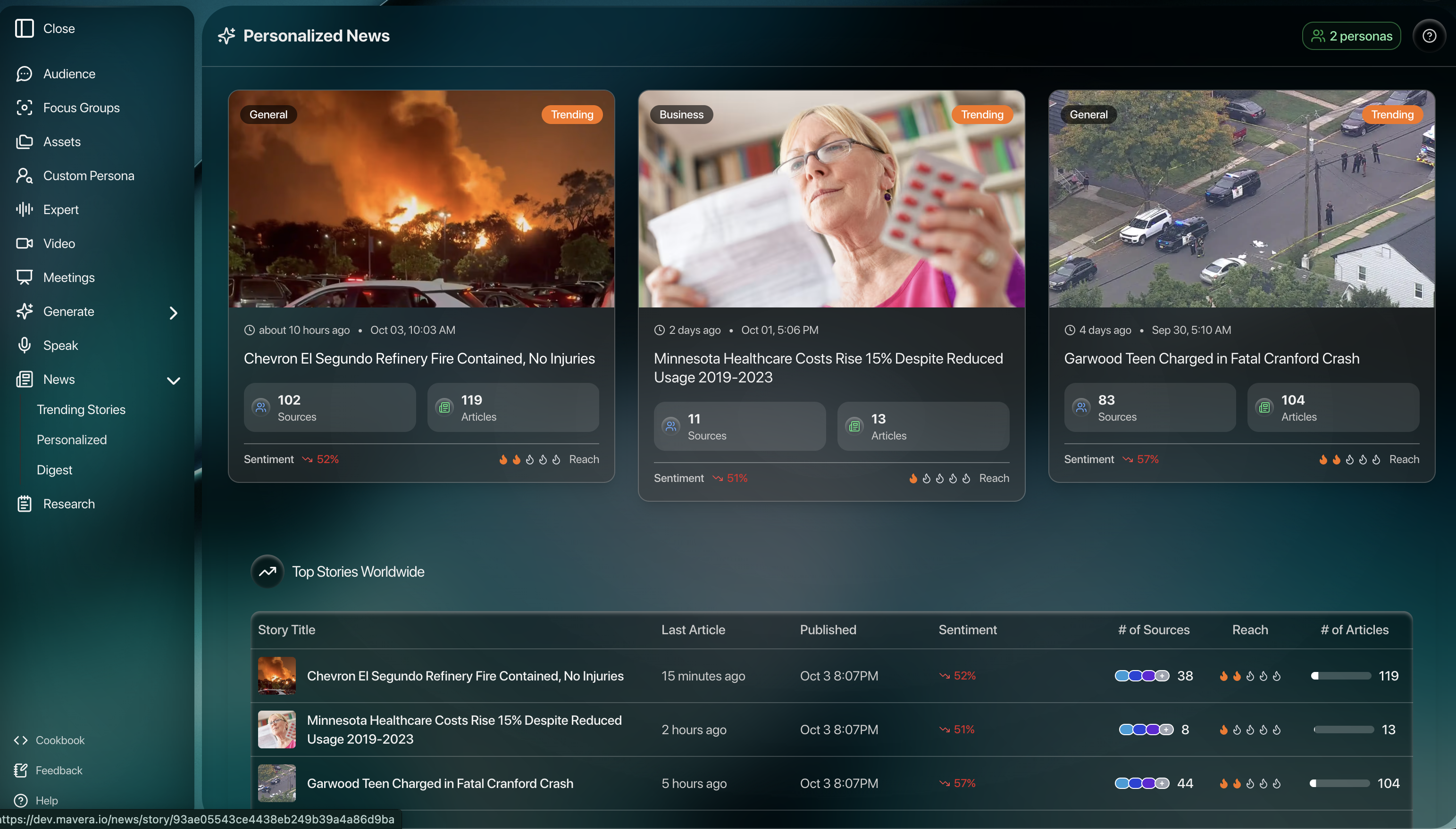Open the Garwood Teen crash story thumbnail
Screen dimensions: 1456x829
coord(276,783)
